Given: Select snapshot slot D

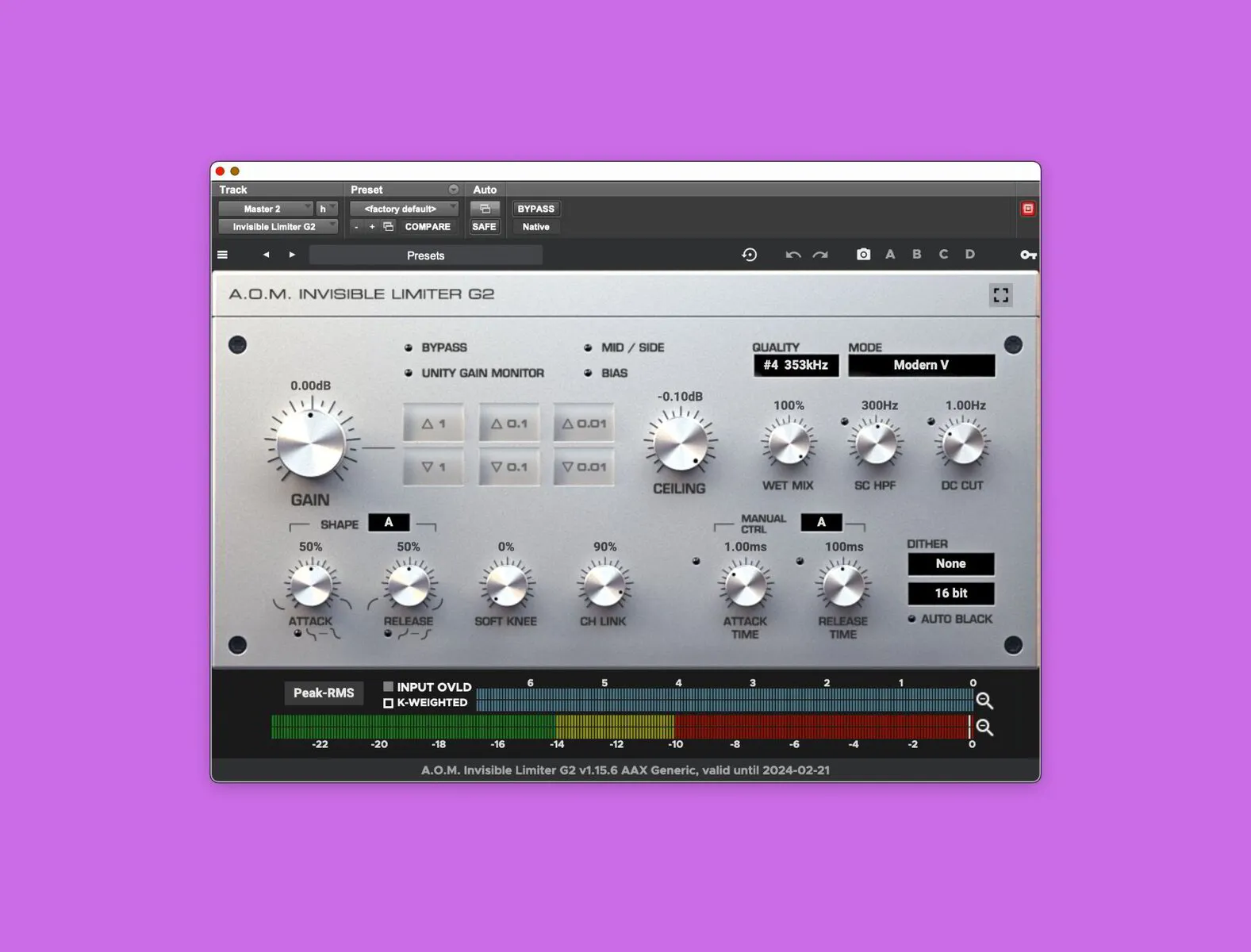Looking at the screenshot, I should pos(969,255).
